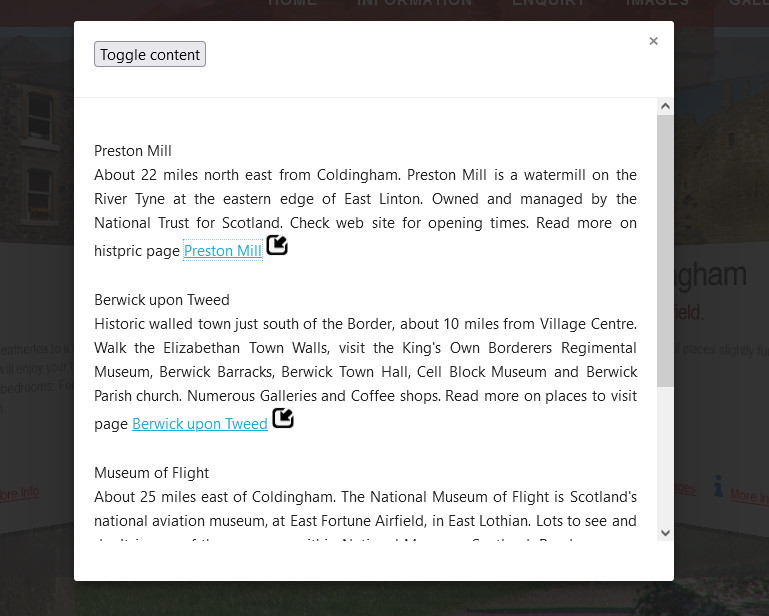This screenshot has height=616, width=769.
Task: Select the INFORMATION menu item
Action: point(414,3)
